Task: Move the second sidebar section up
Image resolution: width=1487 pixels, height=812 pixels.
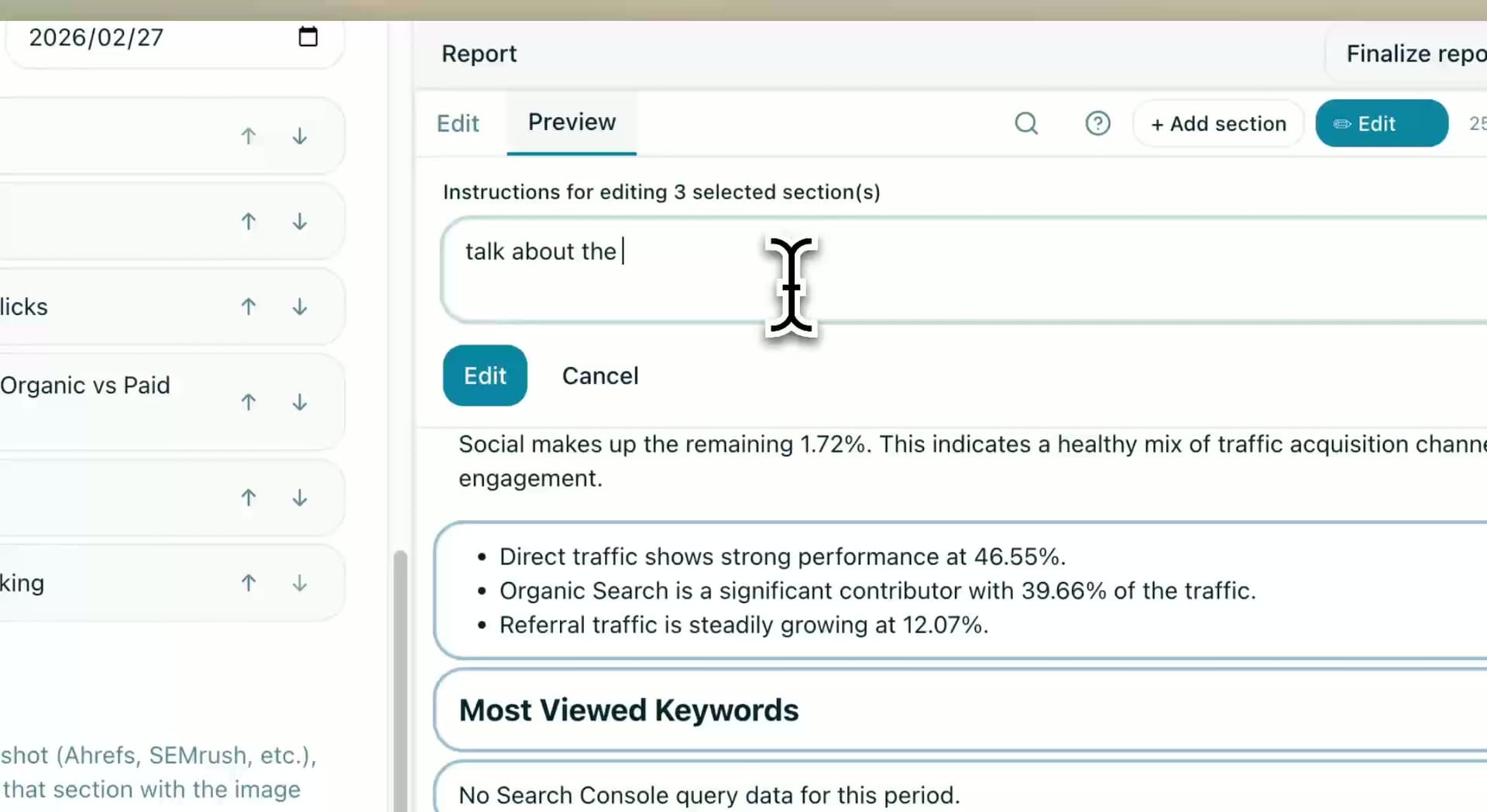Action: tap(248, 221)
